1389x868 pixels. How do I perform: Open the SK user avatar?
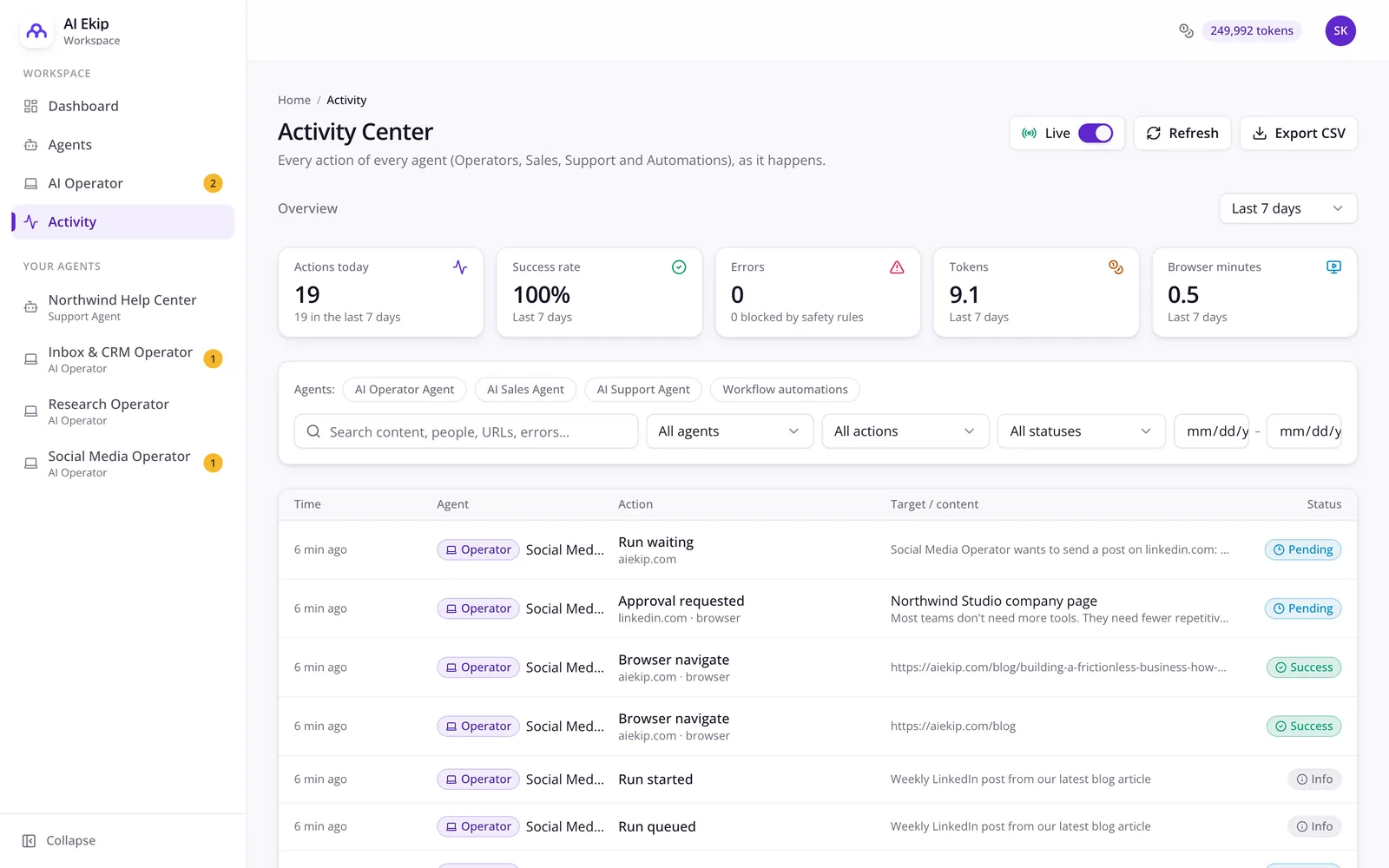(1340, 31)
